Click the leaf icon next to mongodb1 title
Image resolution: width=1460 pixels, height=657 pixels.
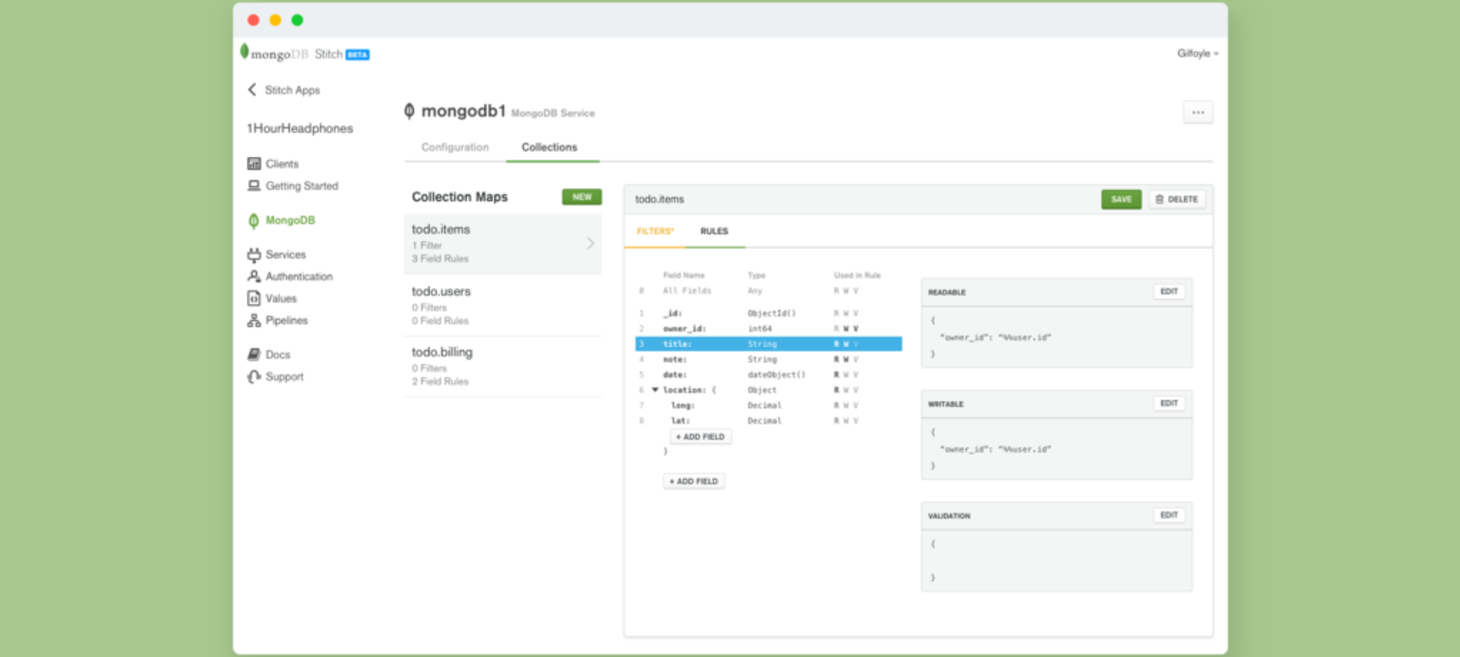(409, 111)
